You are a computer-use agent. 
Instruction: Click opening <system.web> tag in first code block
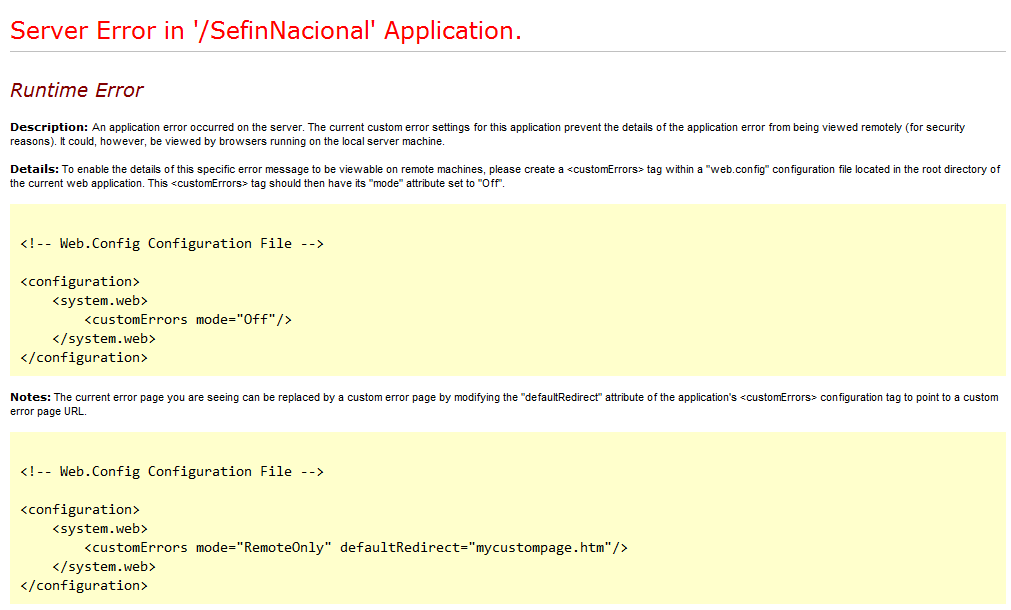(x=100, y=300)
